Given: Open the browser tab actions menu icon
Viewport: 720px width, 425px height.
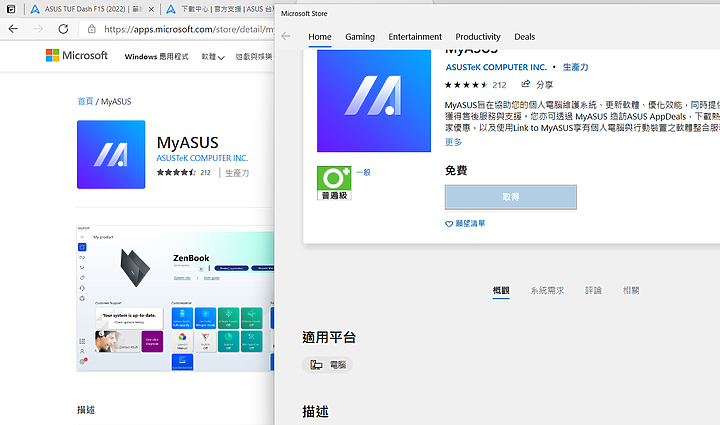Looking at the screenshot, I should [x=11, y=9].
